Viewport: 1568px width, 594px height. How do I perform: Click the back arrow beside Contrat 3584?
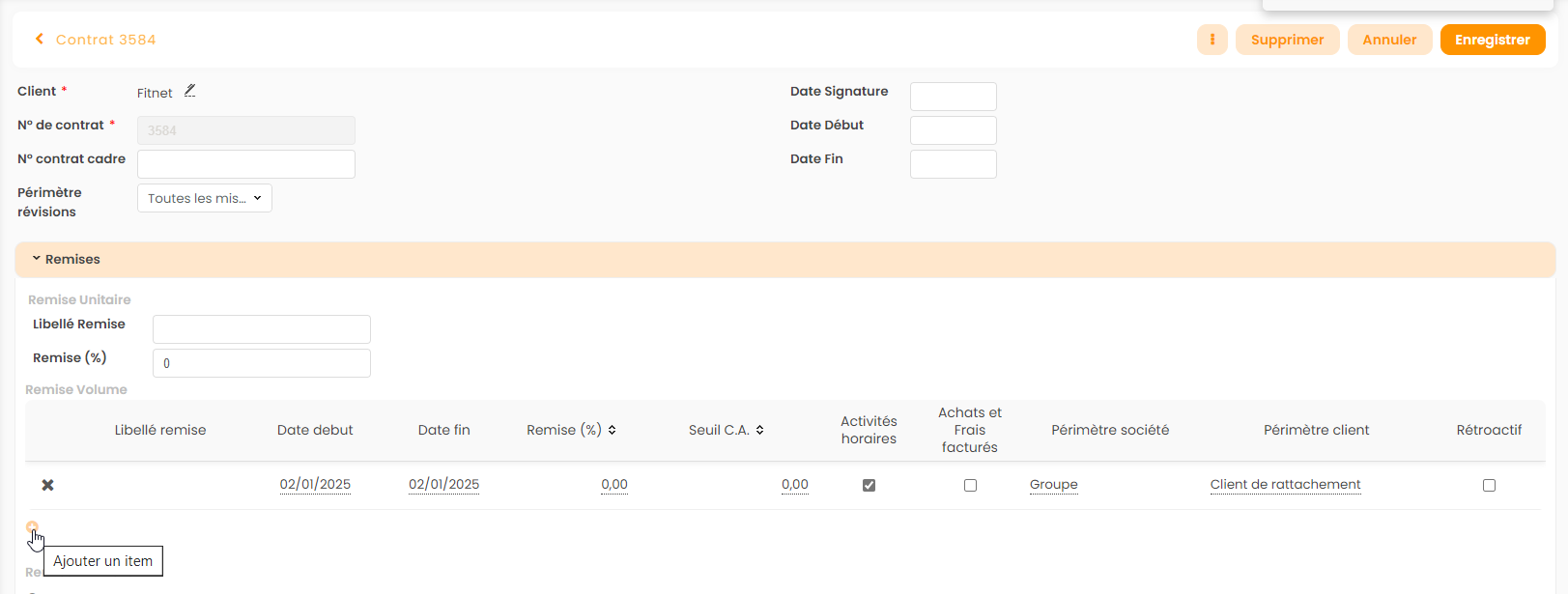pos(40,40)
